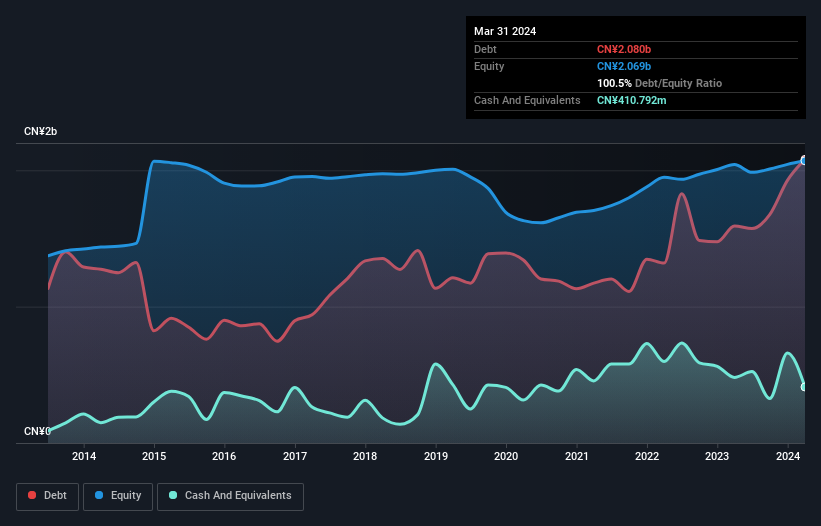Click the CN¥2.080b debt value
Screen dimensions: 821x526
click(624, 49)
